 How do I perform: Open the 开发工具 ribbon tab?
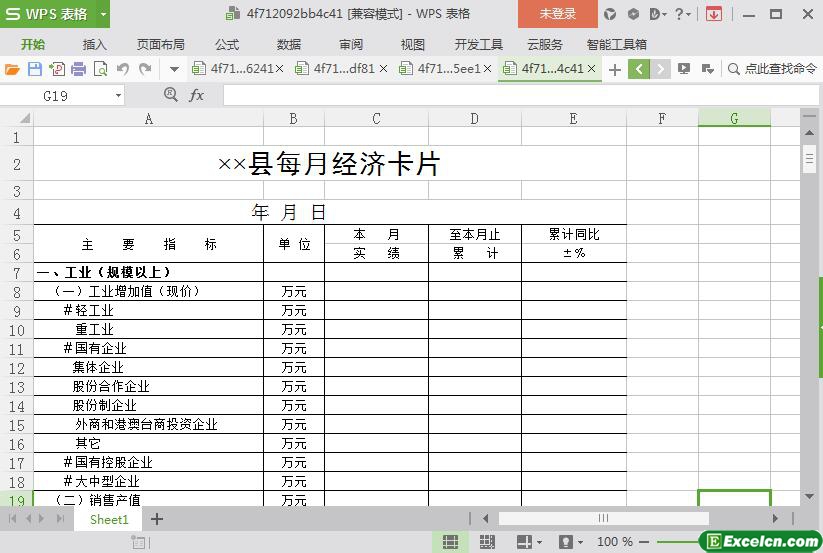pyautogui.click(x=478, y=45)
